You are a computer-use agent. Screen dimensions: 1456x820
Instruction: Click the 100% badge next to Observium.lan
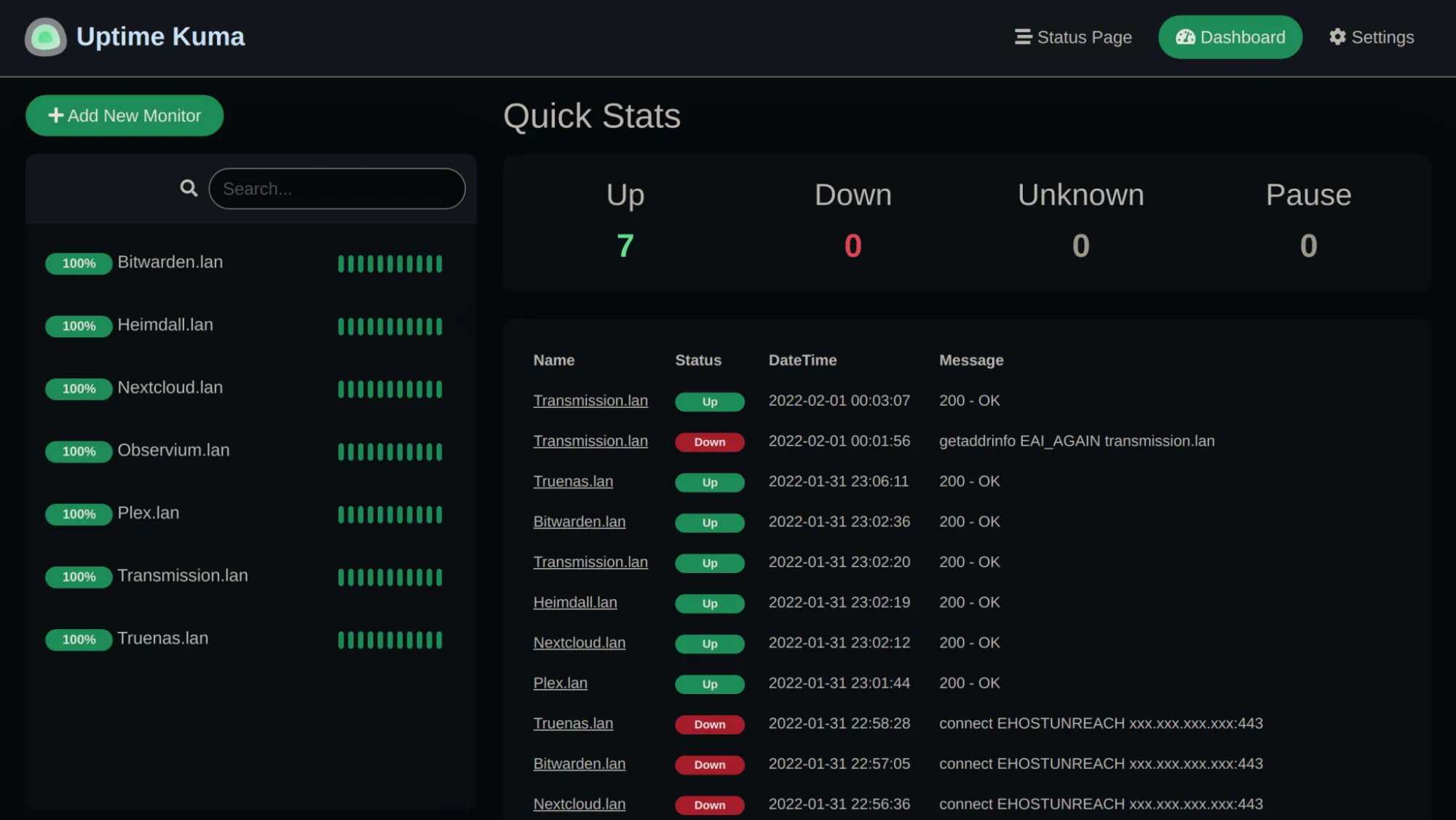point(79,452)
